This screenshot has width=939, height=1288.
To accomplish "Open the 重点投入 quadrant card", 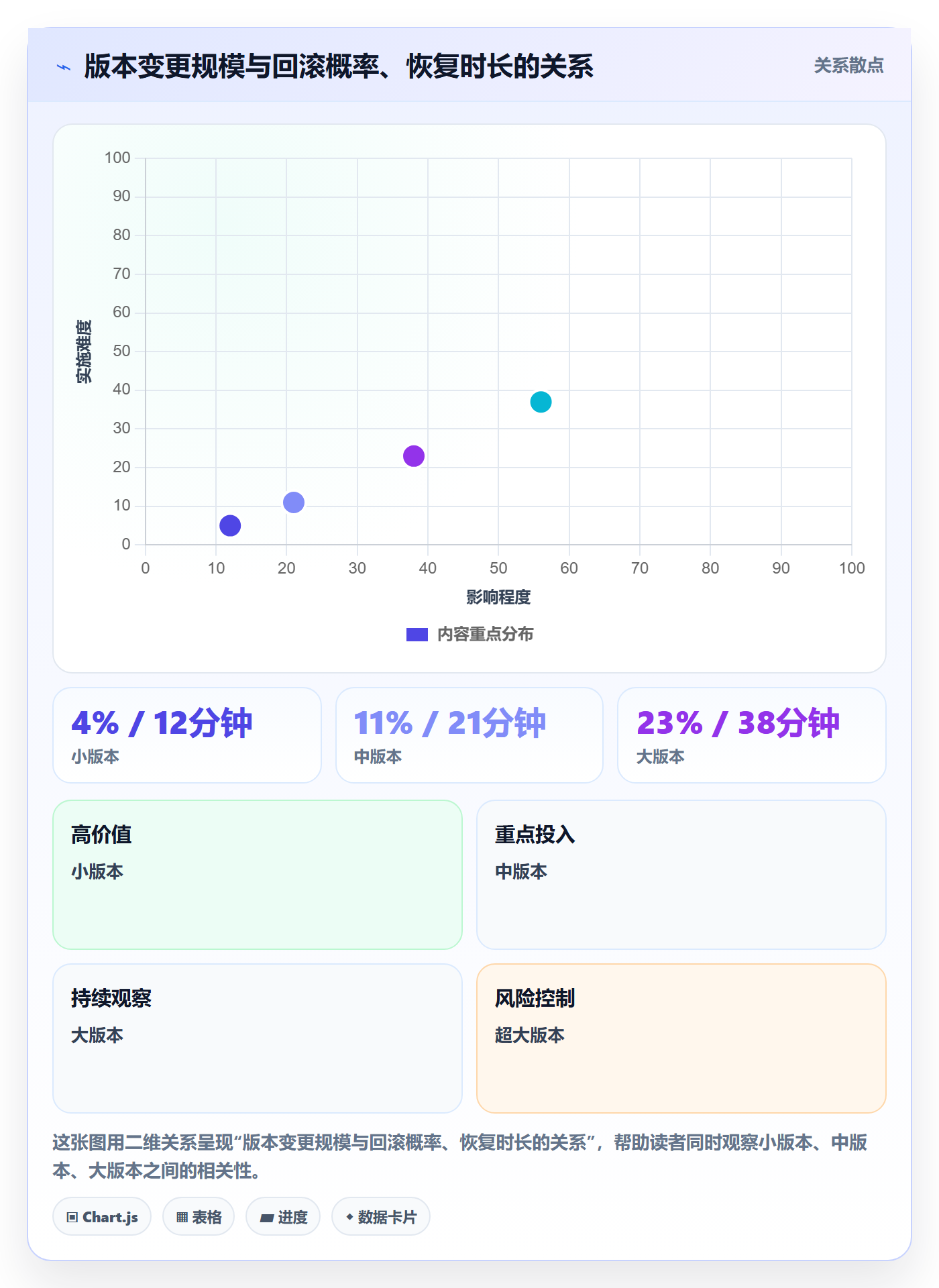I will click(x=681, y=874).
